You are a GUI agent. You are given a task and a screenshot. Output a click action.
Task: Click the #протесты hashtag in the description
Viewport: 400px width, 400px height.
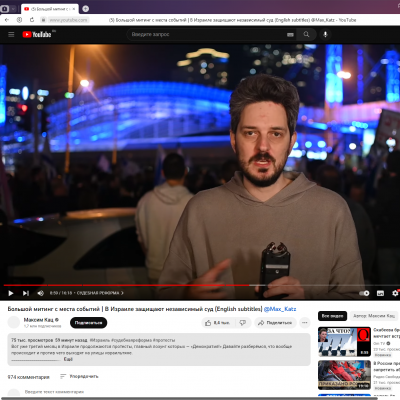point(164,340)
